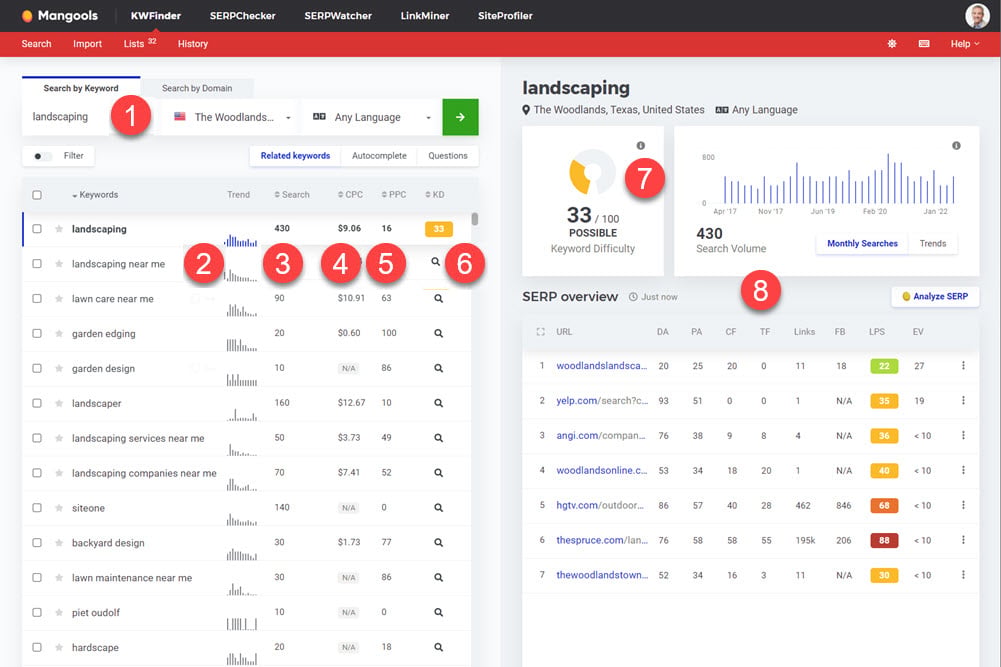Screen dimensions: 1001x667
Task: Open the Any Language dropdown
Action: coord(372,117)
